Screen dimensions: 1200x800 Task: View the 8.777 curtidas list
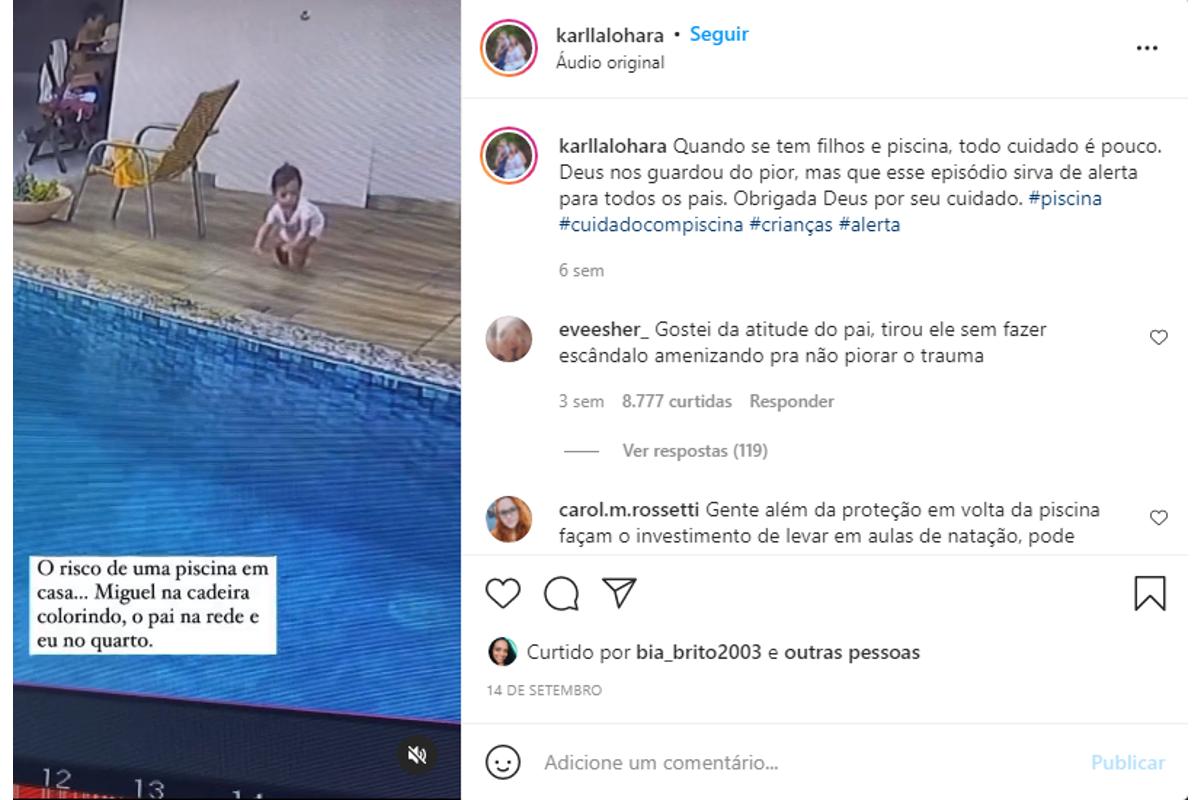pyautogui.click(x=677, y=401)
